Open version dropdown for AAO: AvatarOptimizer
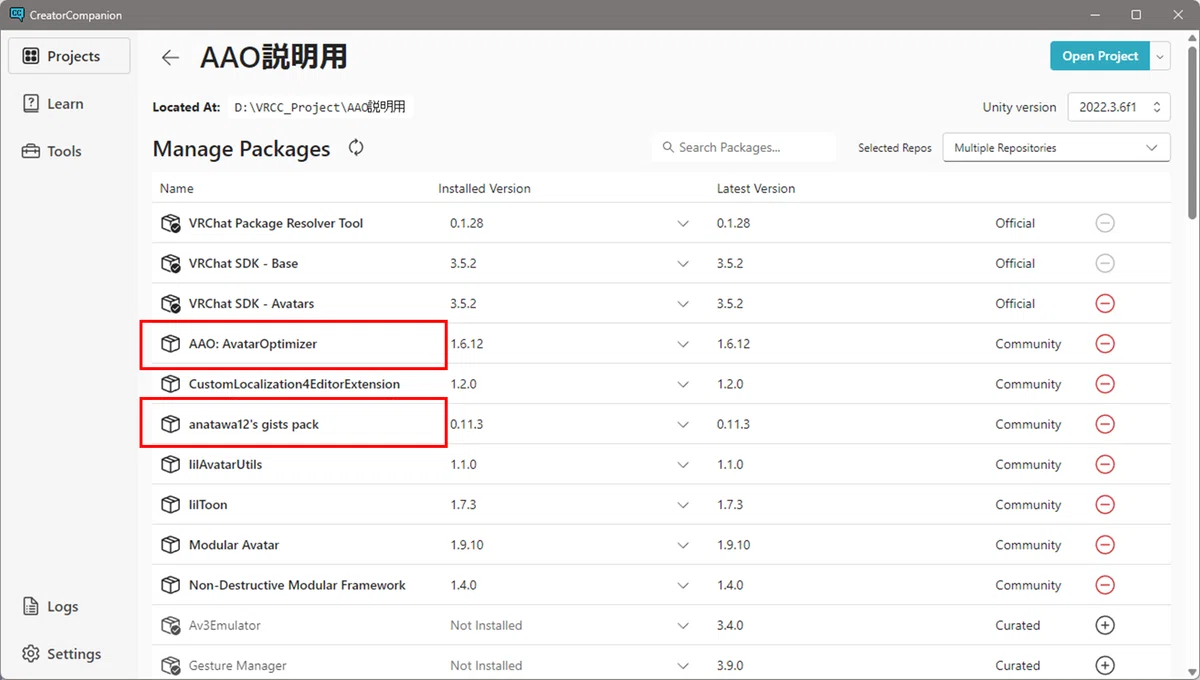The image size is (1200, 680). click(x=683, y=344)
